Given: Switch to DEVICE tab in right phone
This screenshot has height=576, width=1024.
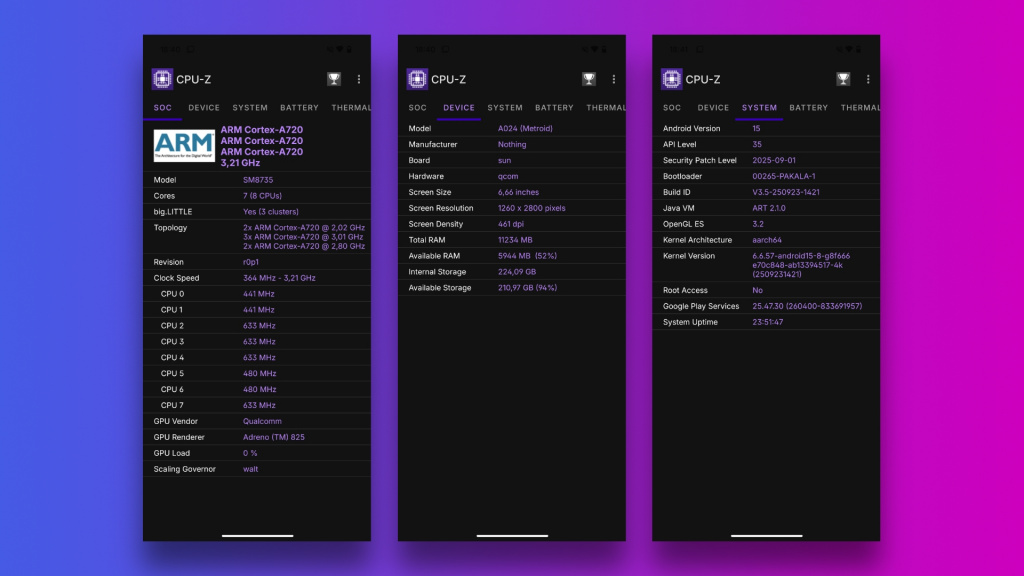Looking at the screenshot, I should [x=712, y=108].
